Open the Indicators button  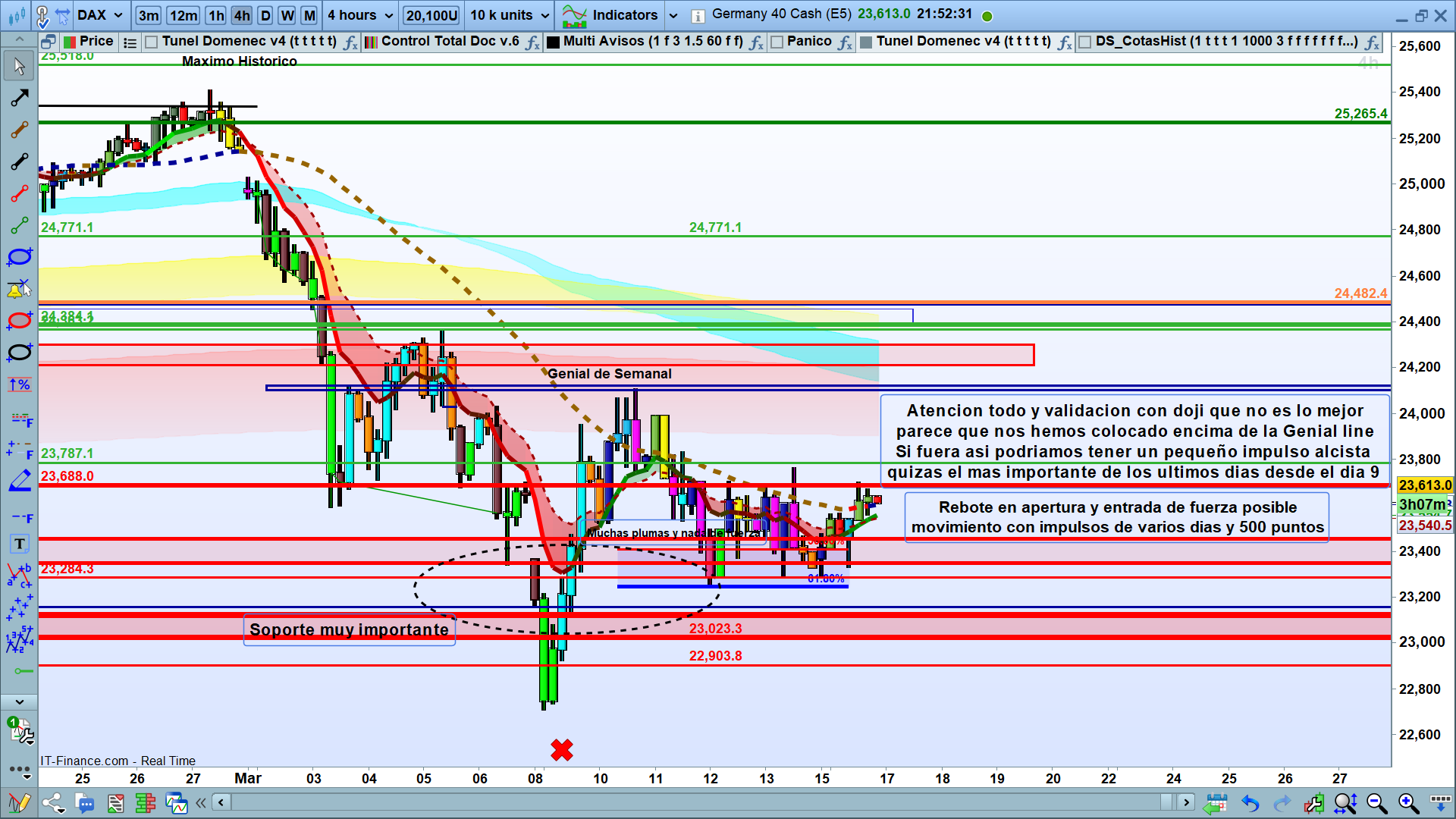[624, 15]
